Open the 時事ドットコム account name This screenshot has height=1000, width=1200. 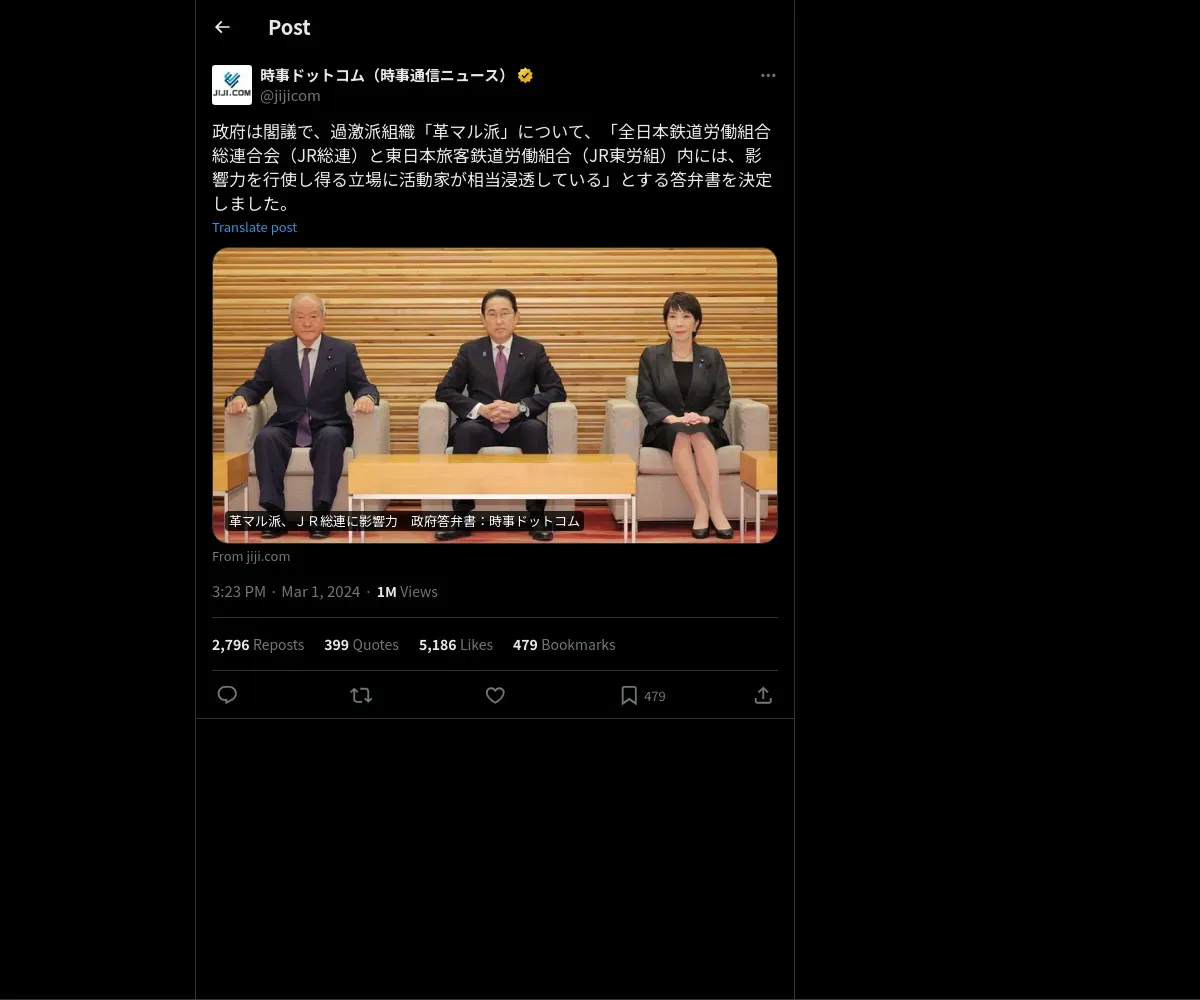386,75
